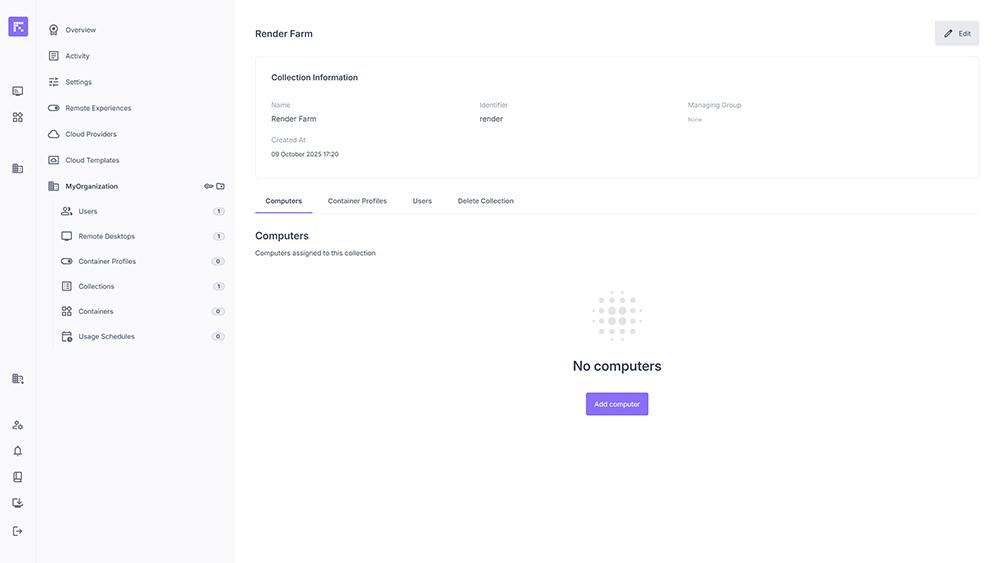This screenshot has width=1000, height=563.
Task: Go to Usage Schedules in sidebar
Action: click(x=106, y=337)
